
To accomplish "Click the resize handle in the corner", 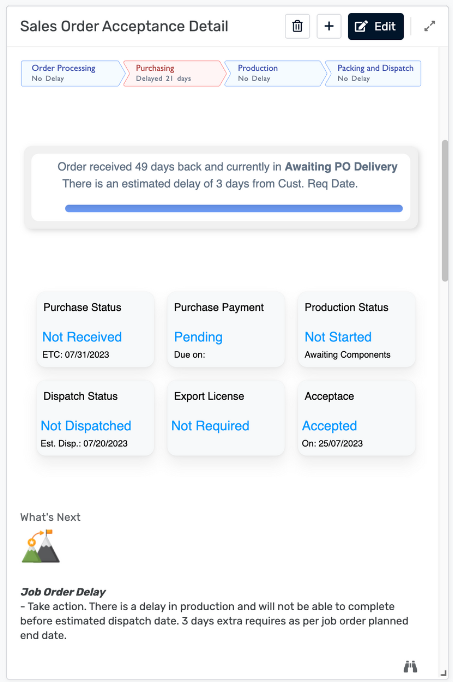I will 443,672.
